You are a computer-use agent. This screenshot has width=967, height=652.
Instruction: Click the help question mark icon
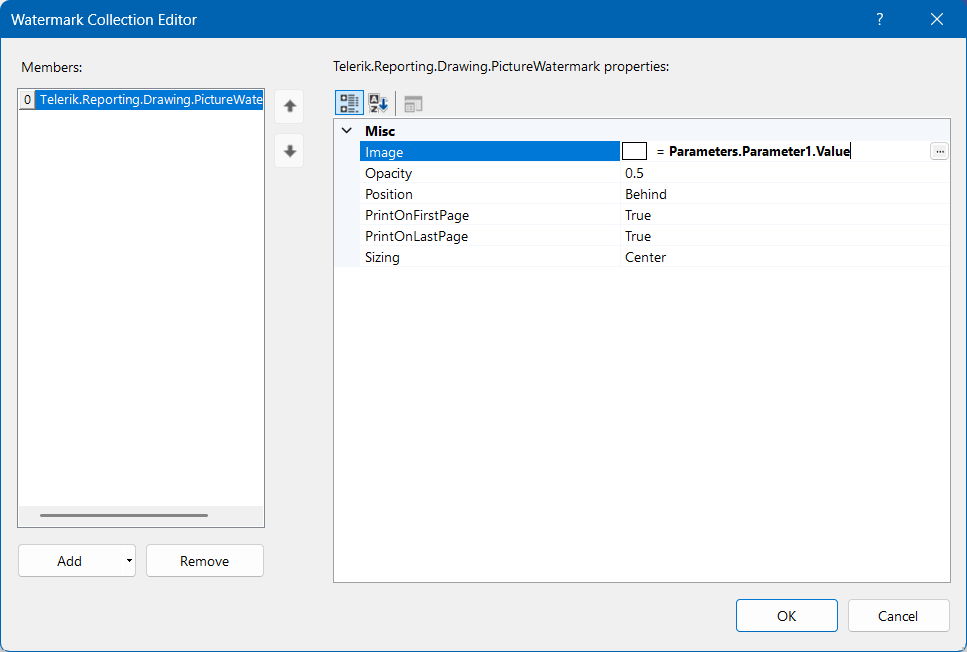[x=880, y=19]
